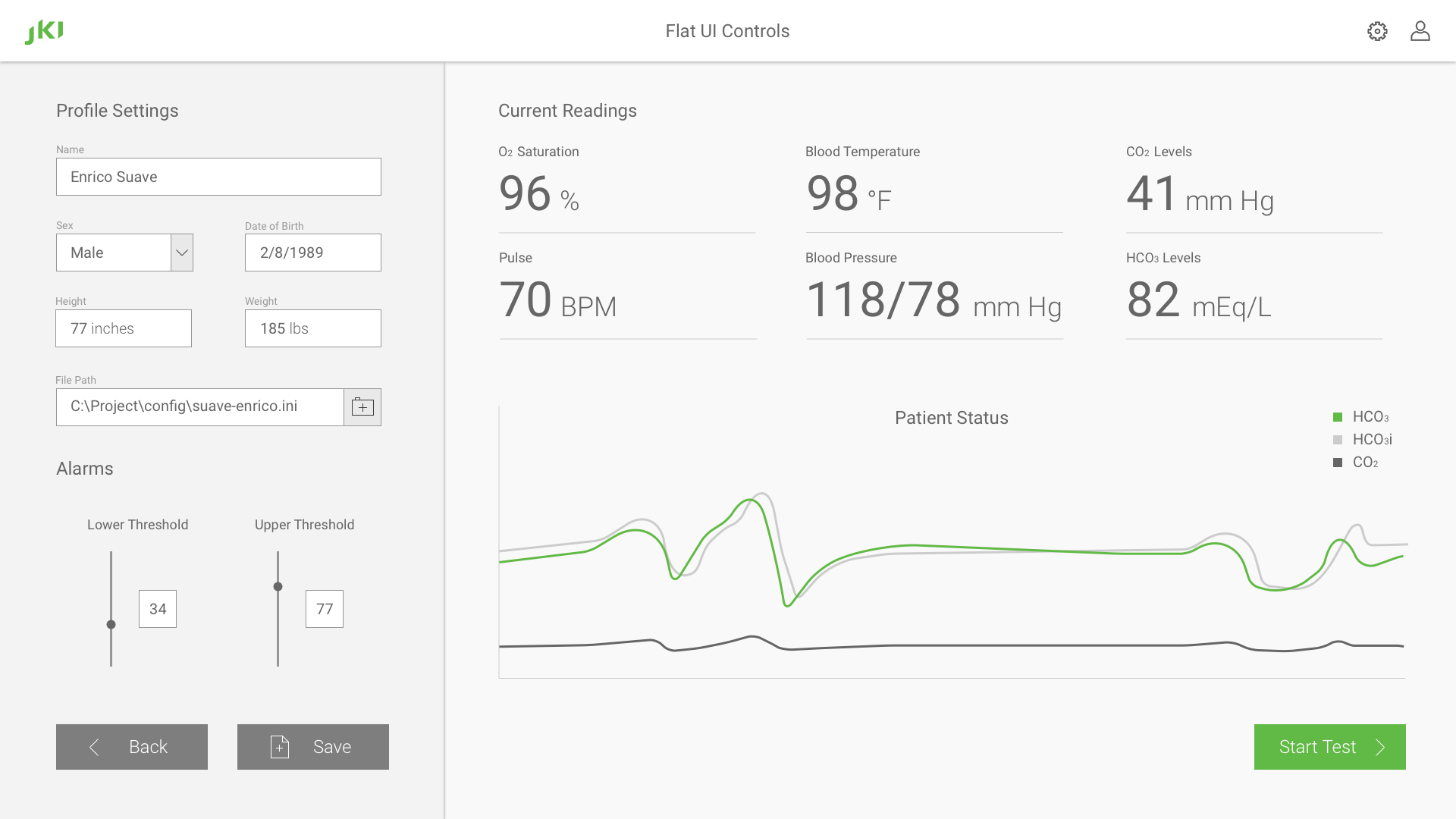Click the Date of Birth combo field
Image resolution: width=1456 pixels, height=819 pixels.
point(312,253)
